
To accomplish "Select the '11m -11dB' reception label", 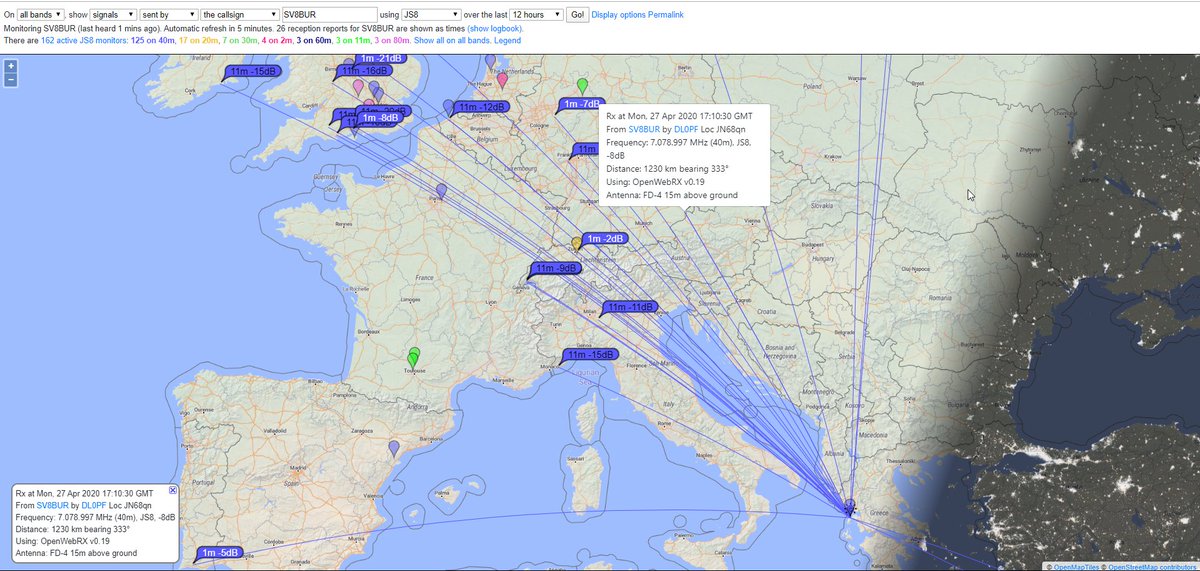I will click(629, 307).
